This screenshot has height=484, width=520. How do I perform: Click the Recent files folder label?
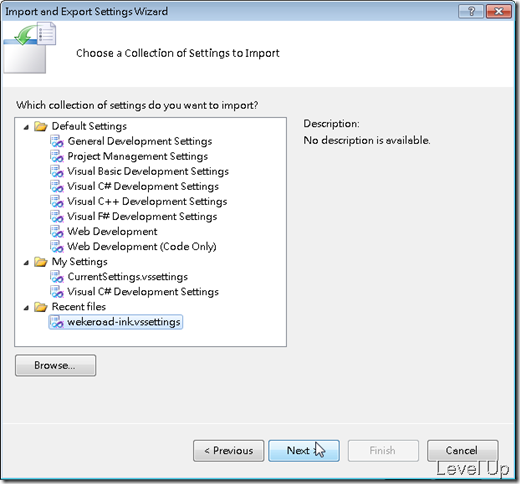click(79, 307)
